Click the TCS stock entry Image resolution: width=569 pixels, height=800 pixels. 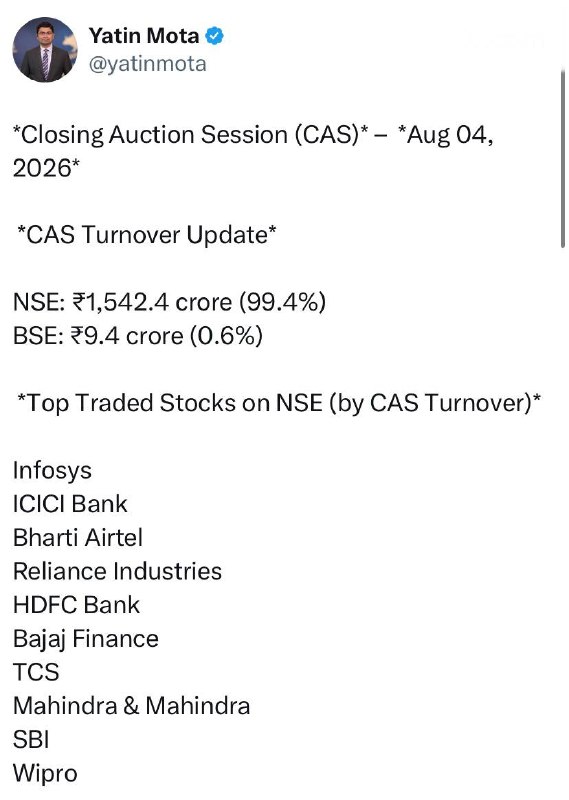pos(36,672)
